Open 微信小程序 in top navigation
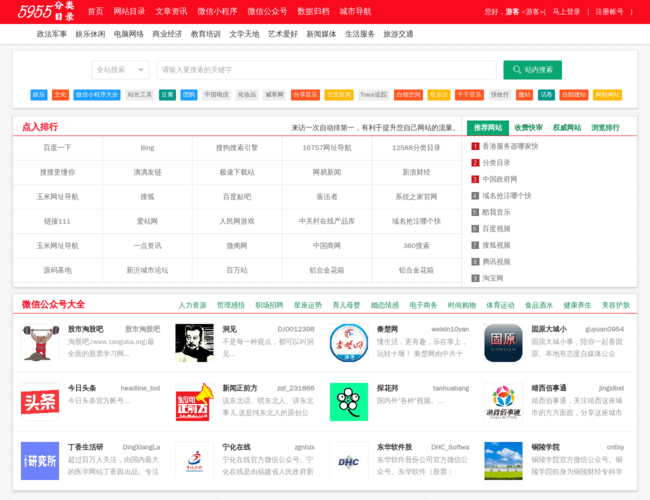This screenshot has width=650, height=500. (217, 11)
